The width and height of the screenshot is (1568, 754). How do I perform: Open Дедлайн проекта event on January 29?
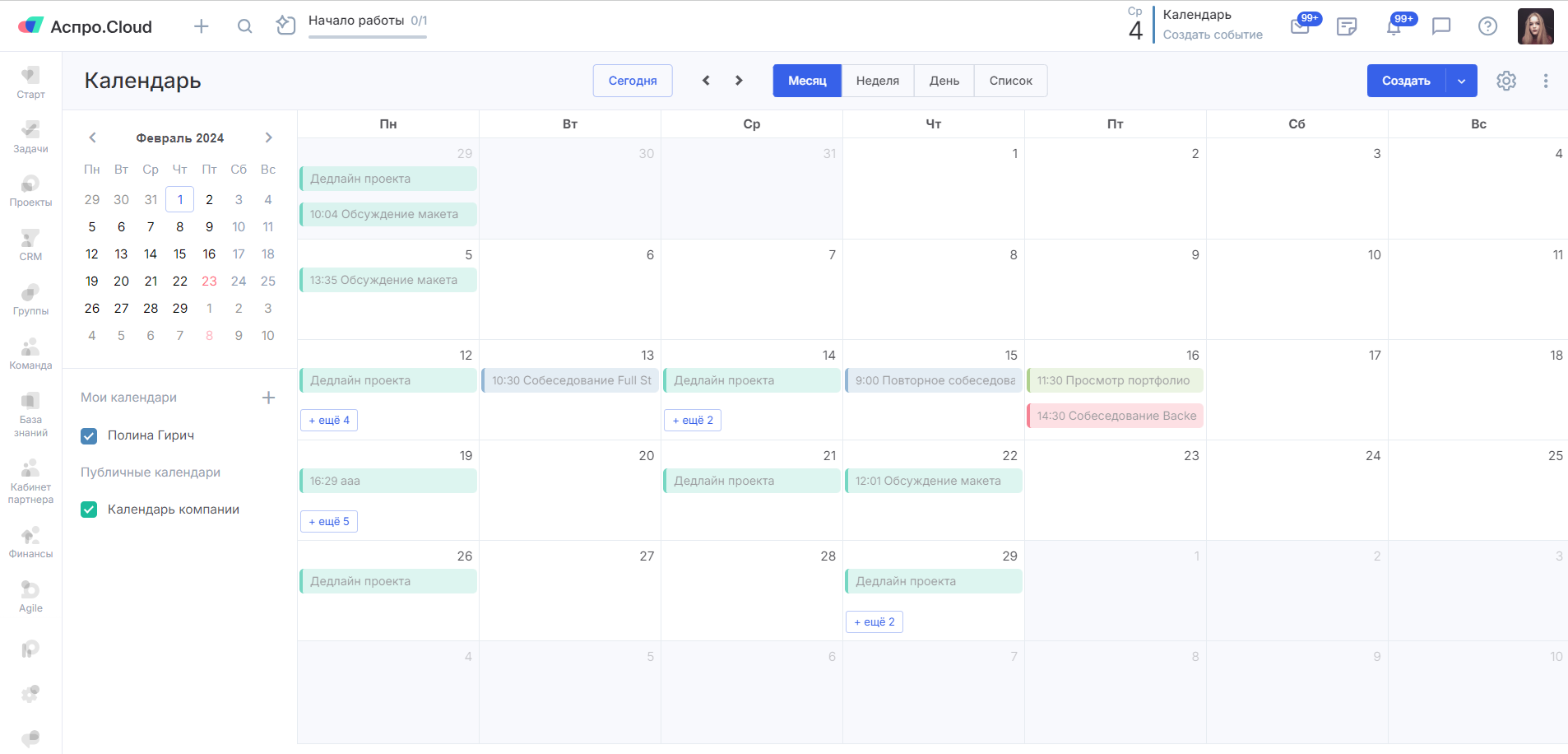(388, 179)
